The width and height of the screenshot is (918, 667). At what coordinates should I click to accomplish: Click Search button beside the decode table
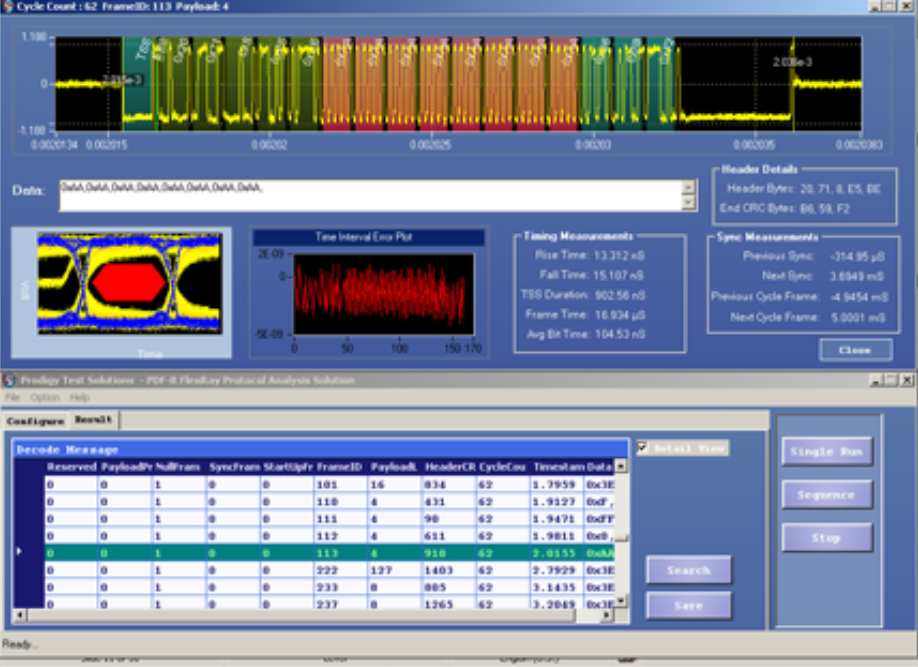point(688,570)
